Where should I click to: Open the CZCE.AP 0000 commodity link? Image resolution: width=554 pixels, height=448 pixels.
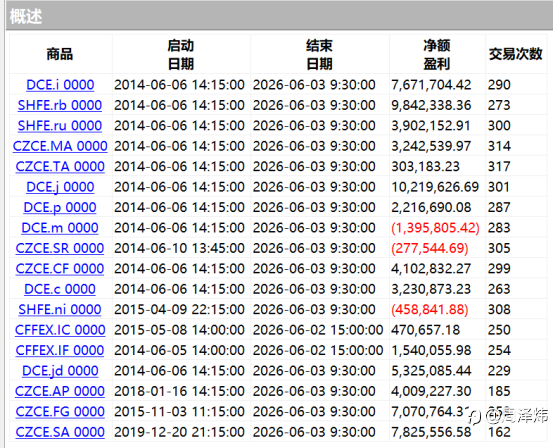pos(60,391)
